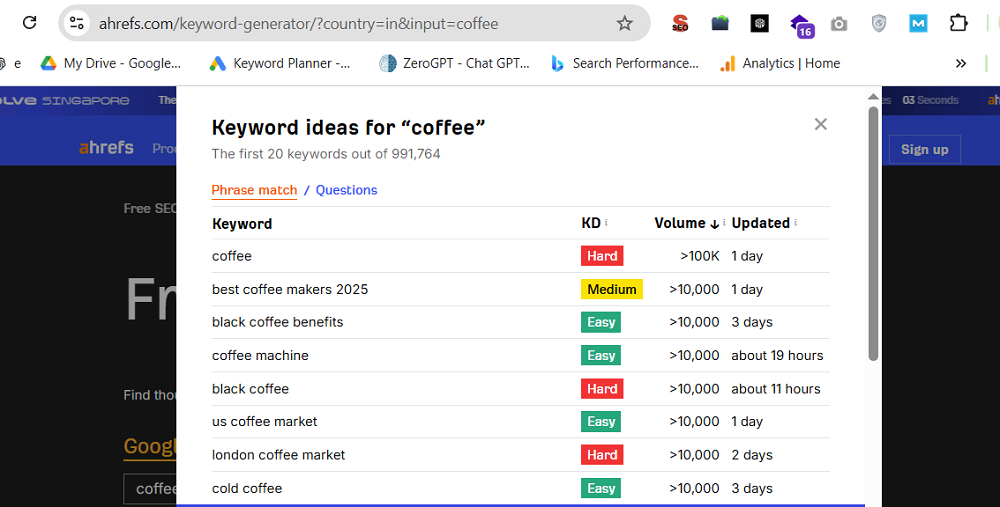Screen dimensions: 1000x507
Task: Open the shield extension icon
Action: pyautogui.click(x=879, y=24)
